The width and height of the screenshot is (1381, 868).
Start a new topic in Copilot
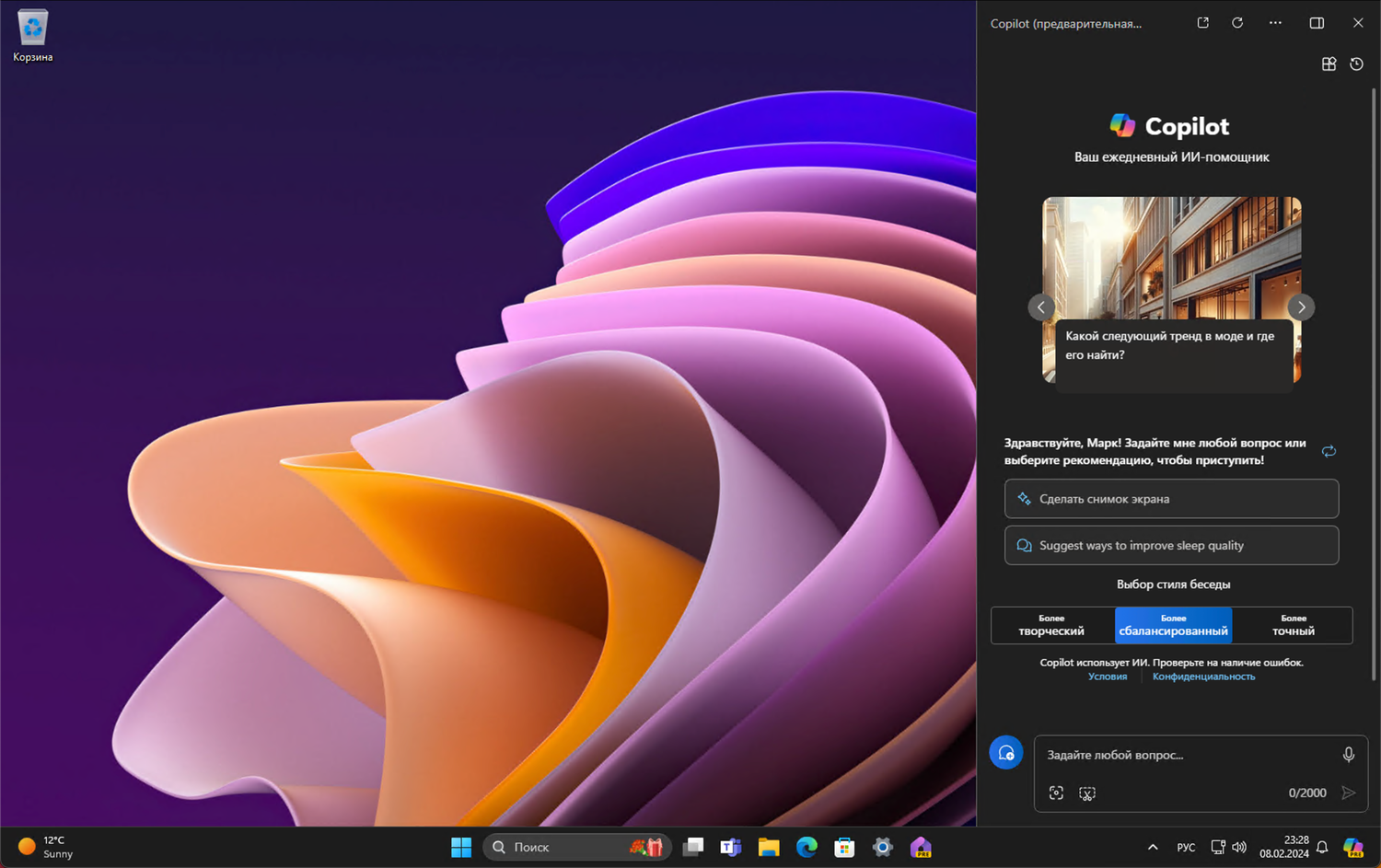(x=1006, y=752)
